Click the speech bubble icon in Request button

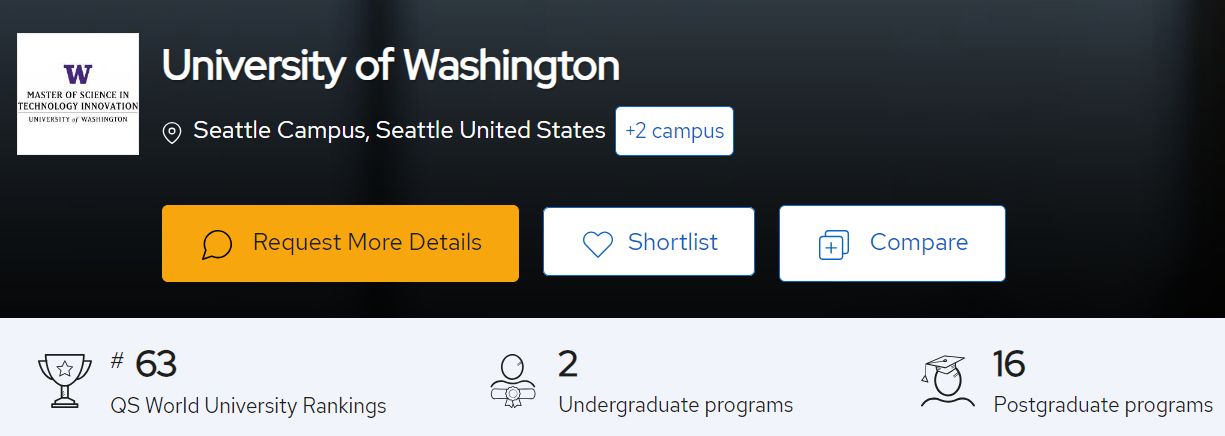tap(217, 244)
